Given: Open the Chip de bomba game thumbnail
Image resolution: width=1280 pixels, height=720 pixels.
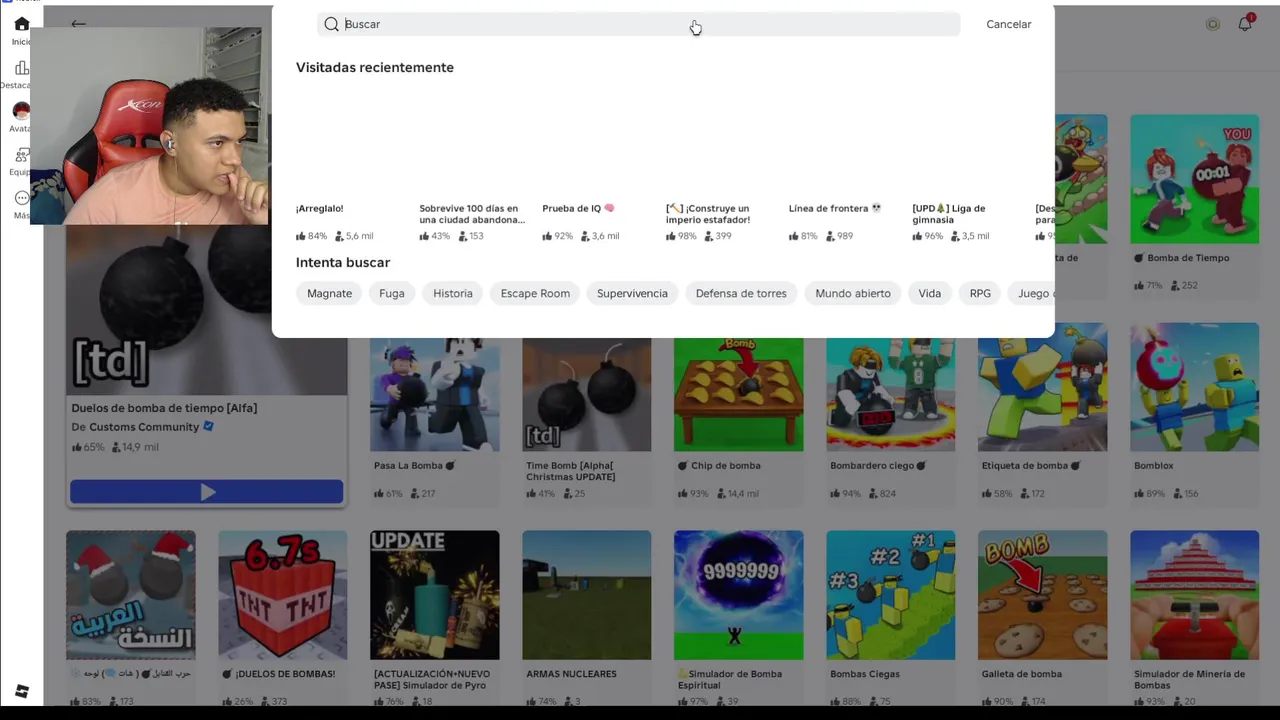Looking at the screenshot, I should (738, 394).
